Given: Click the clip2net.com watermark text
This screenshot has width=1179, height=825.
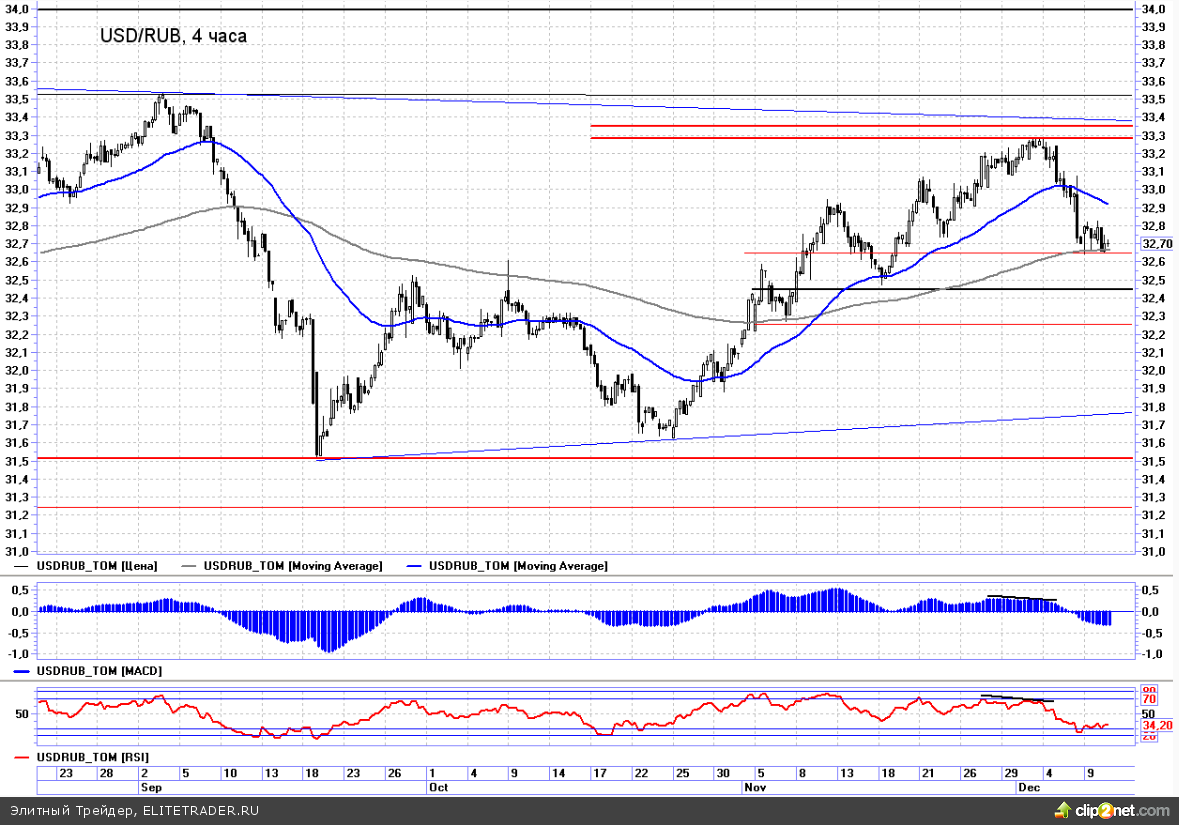Looking at the screenshot, I should tap(1123, 810).
